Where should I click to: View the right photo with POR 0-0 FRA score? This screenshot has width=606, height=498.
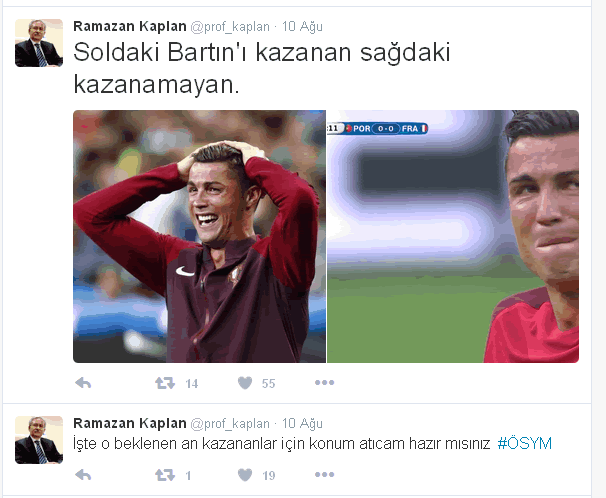pyautogui.click(x=453, y=236)
